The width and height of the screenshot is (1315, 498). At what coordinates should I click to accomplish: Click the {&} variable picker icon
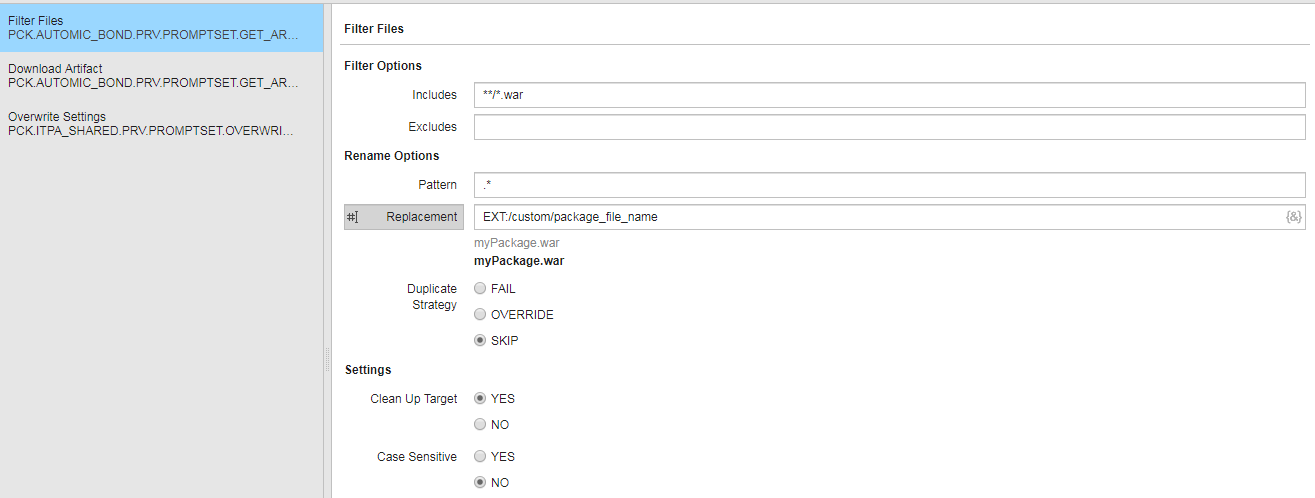coord(1294,217)
